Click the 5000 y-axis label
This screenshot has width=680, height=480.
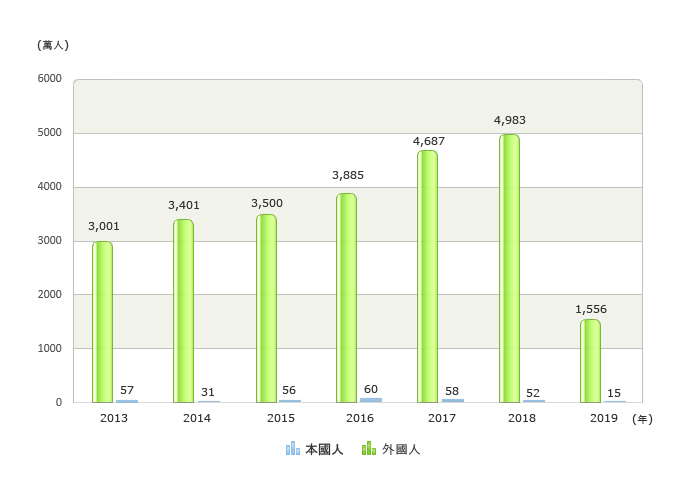click(49, 133)
